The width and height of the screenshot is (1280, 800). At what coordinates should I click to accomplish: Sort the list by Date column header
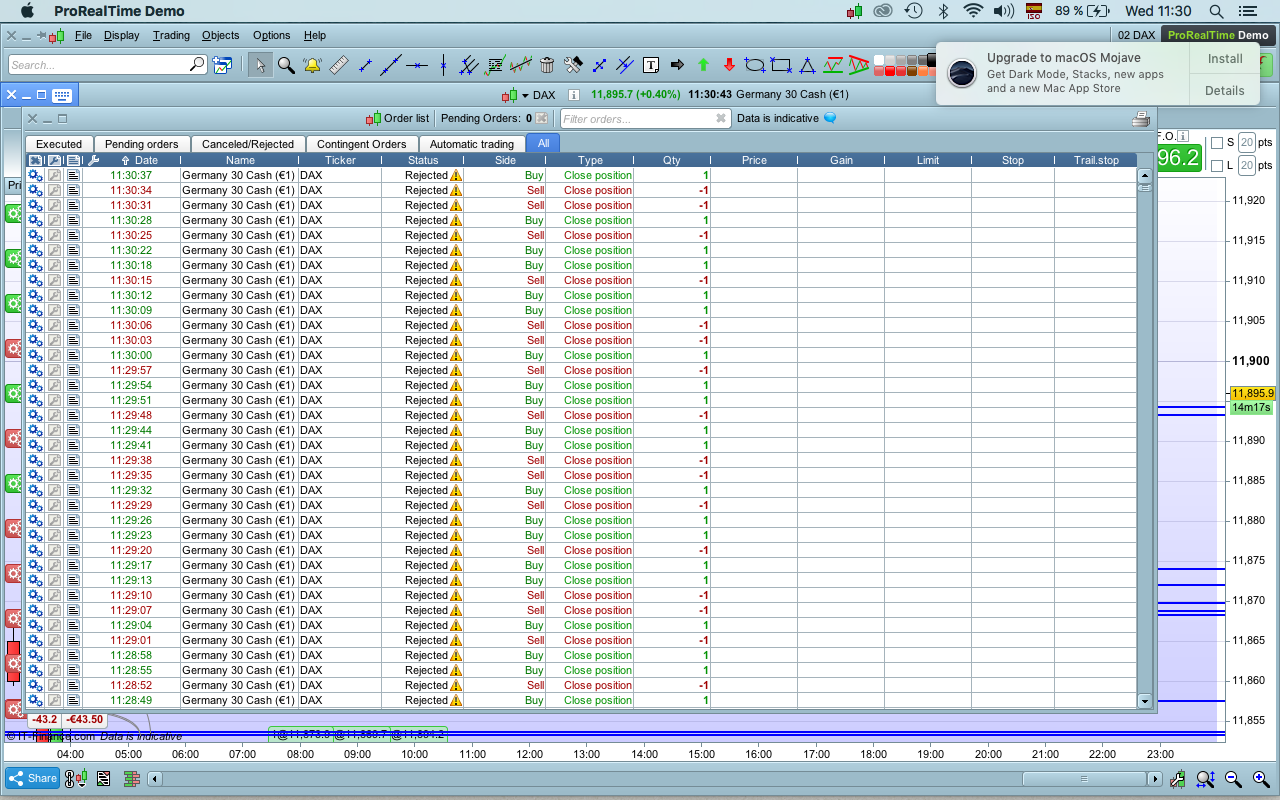[146, 160]
